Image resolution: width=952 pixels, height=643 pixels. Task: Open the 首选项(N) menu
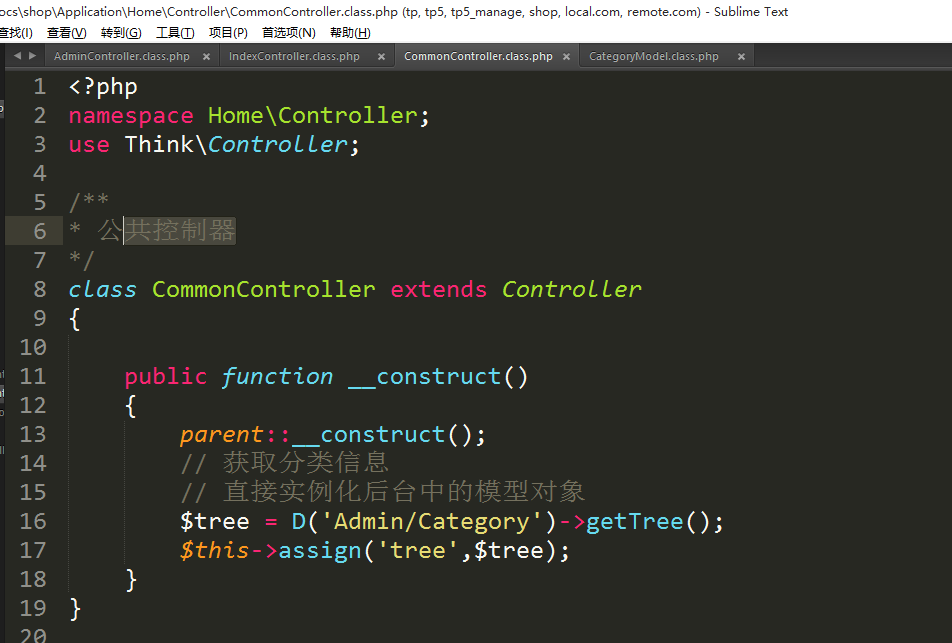[x=288, y=33]
